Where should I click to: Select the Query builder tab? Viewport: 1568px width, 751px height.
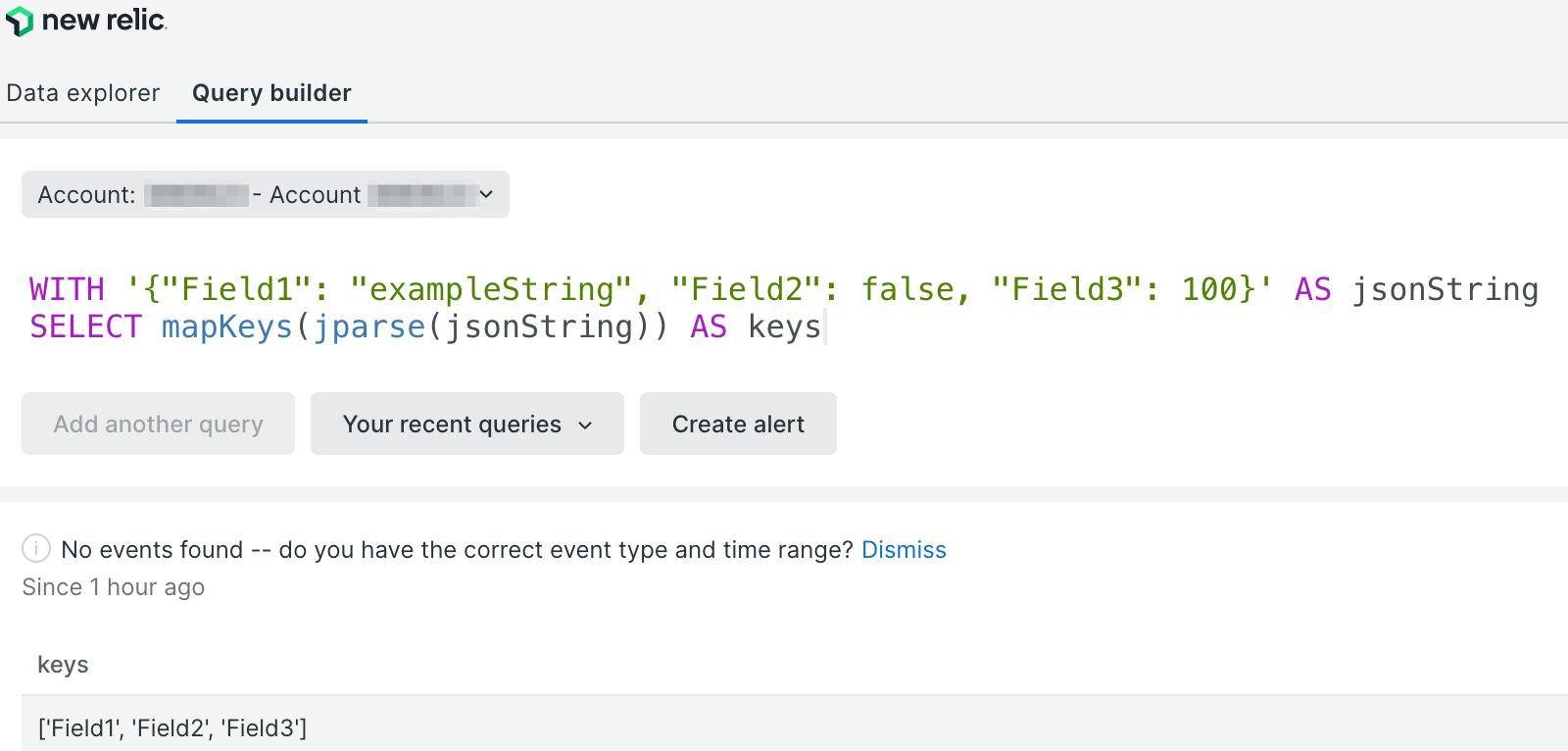(271, 93)
